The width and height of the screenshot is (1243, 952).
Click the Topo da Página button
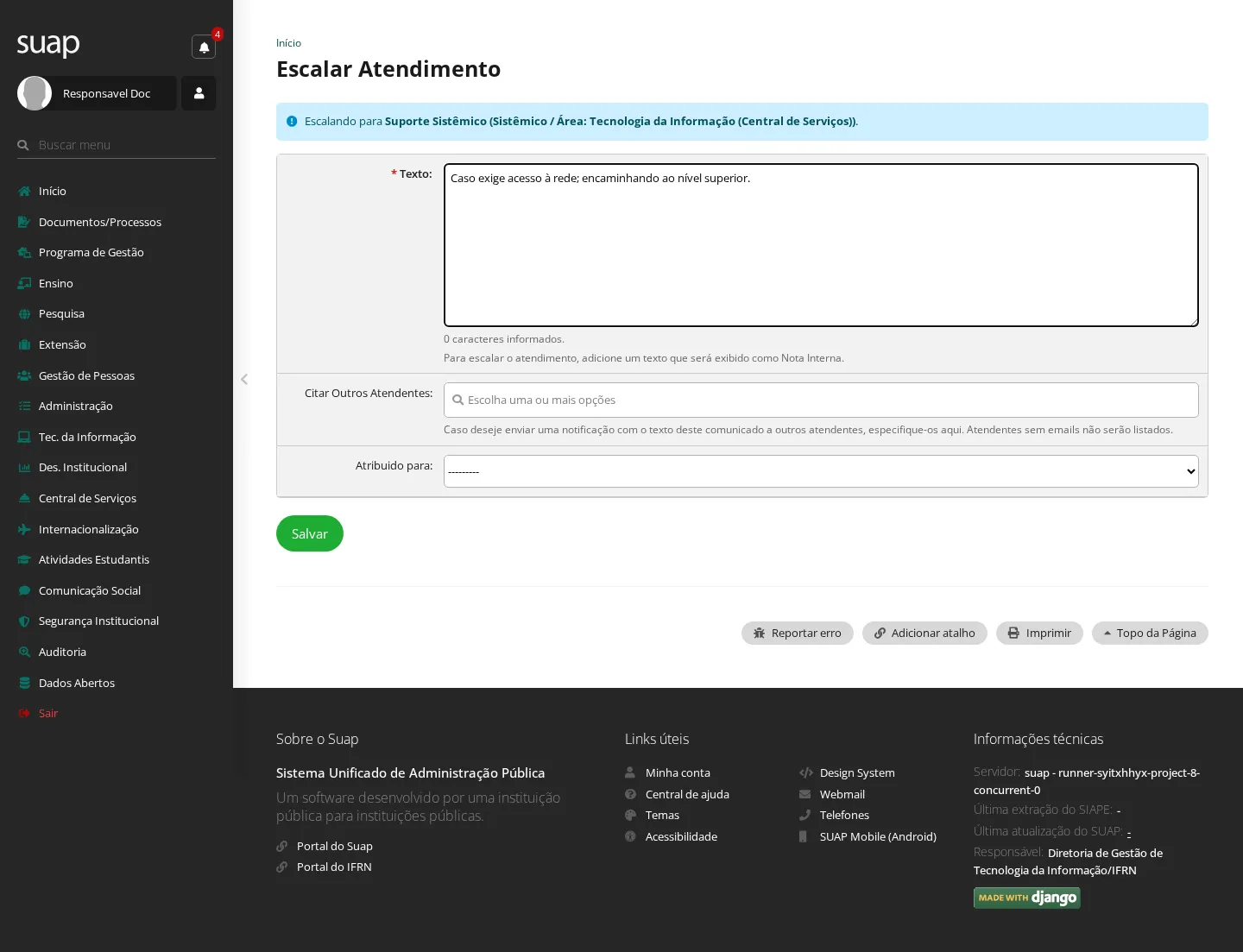pos(1150,633)
